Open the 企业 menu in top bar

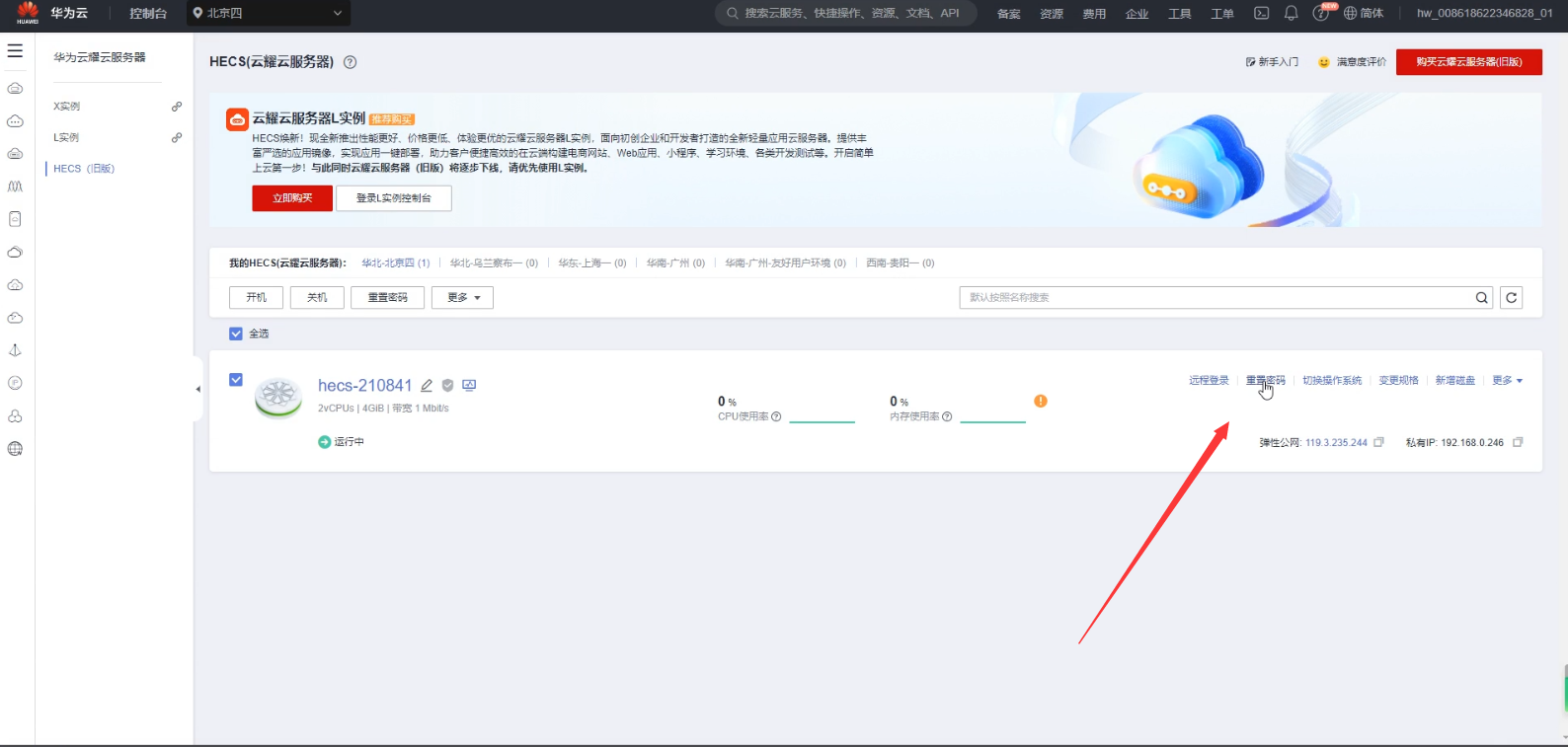click(1137, 14)
